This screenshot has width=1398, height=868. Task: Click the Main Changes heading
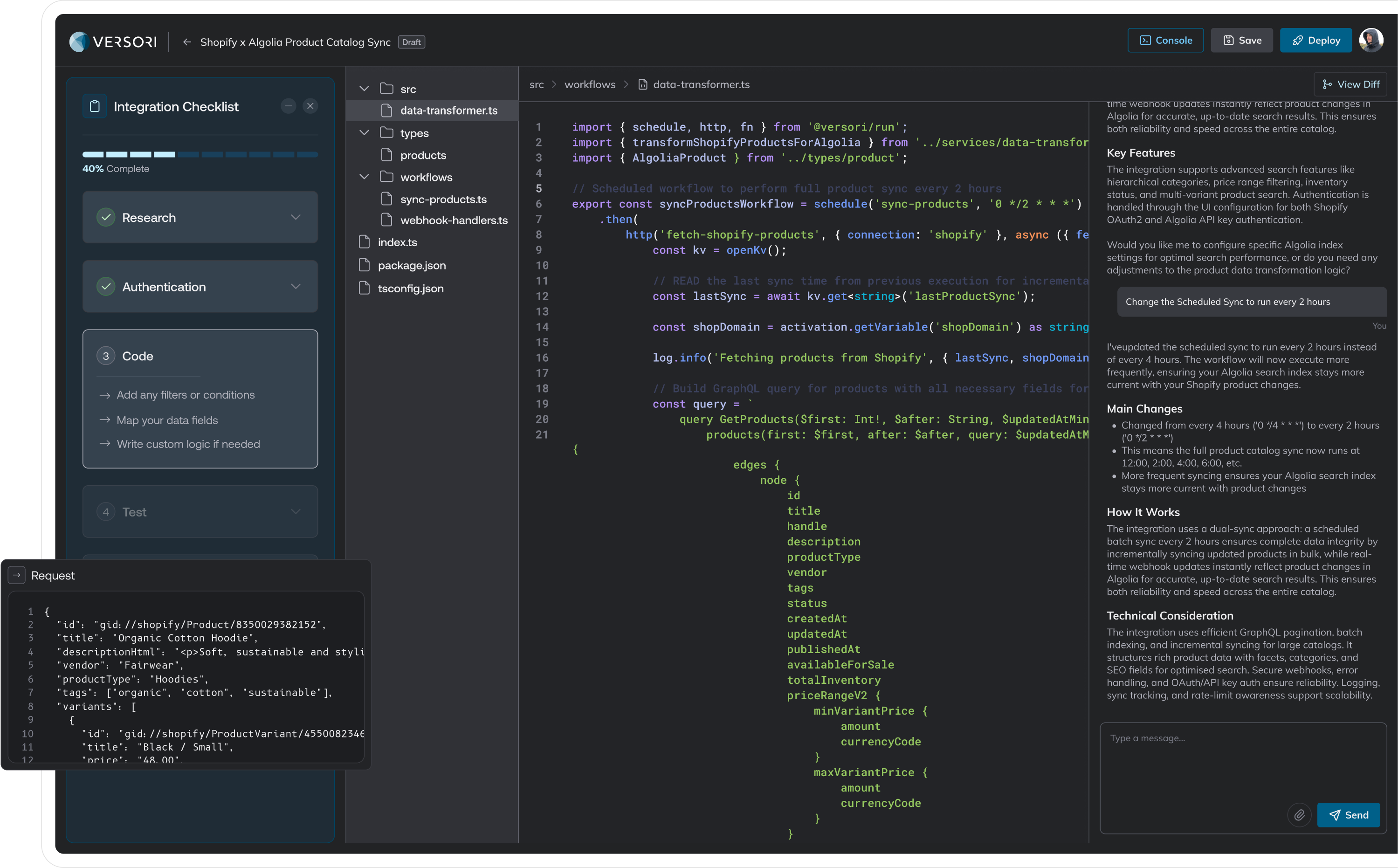tap(1144, 409)
